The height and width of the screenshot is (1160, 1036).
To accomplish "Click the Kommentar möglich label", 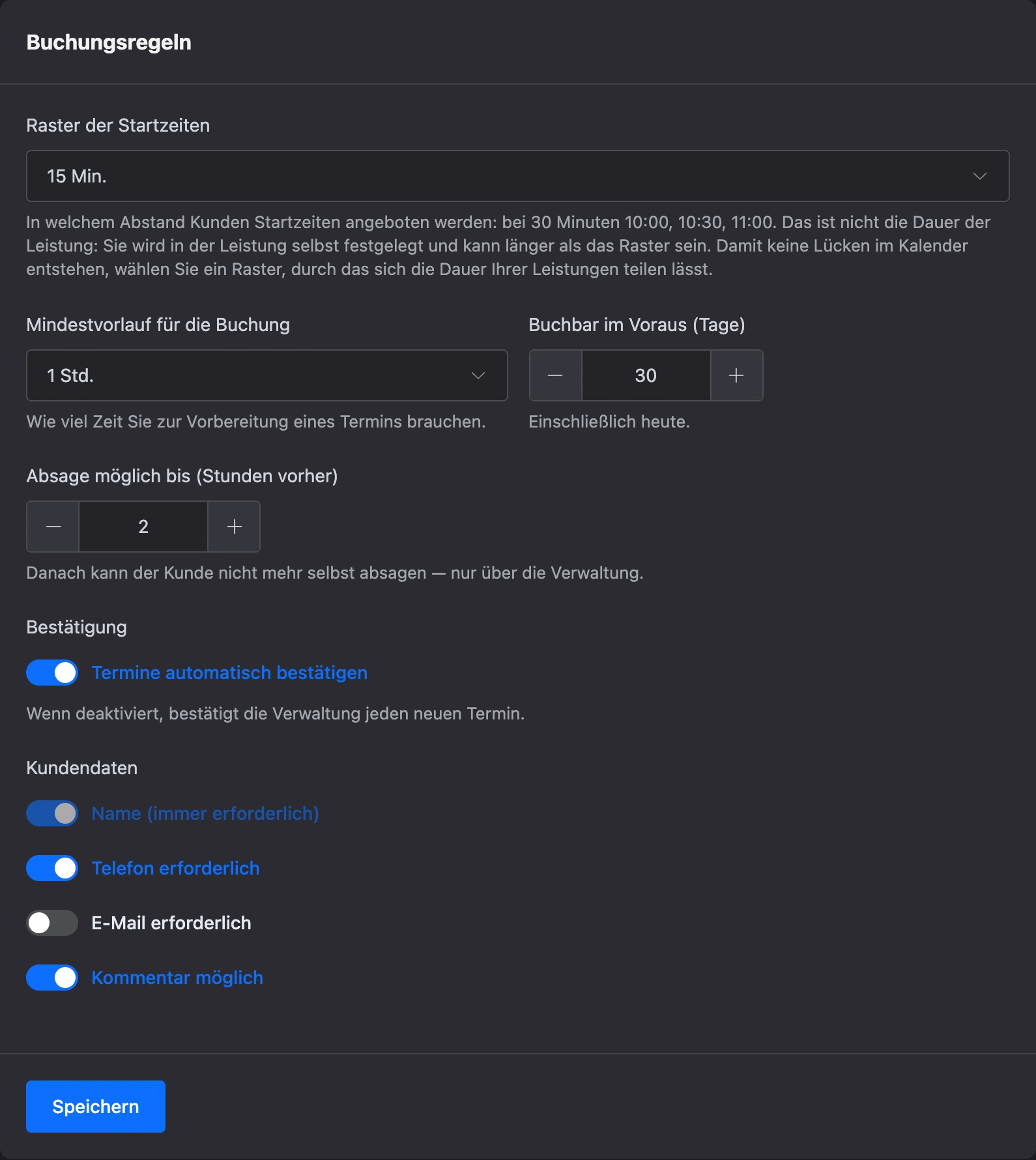I will (x=177, y=978).
